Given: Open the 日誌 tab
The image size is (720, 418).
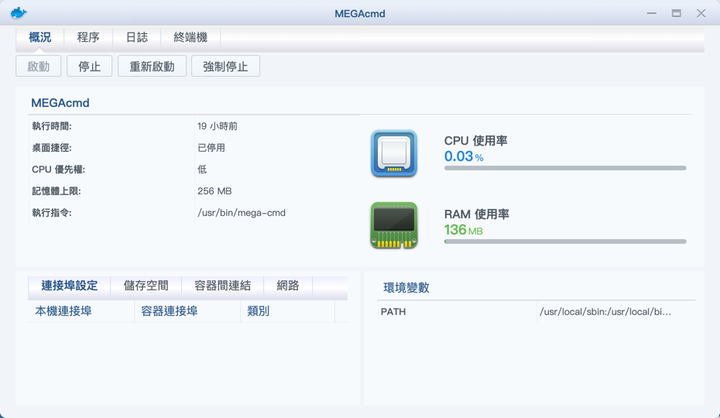Looking at the screenshot, I should 137,37.
